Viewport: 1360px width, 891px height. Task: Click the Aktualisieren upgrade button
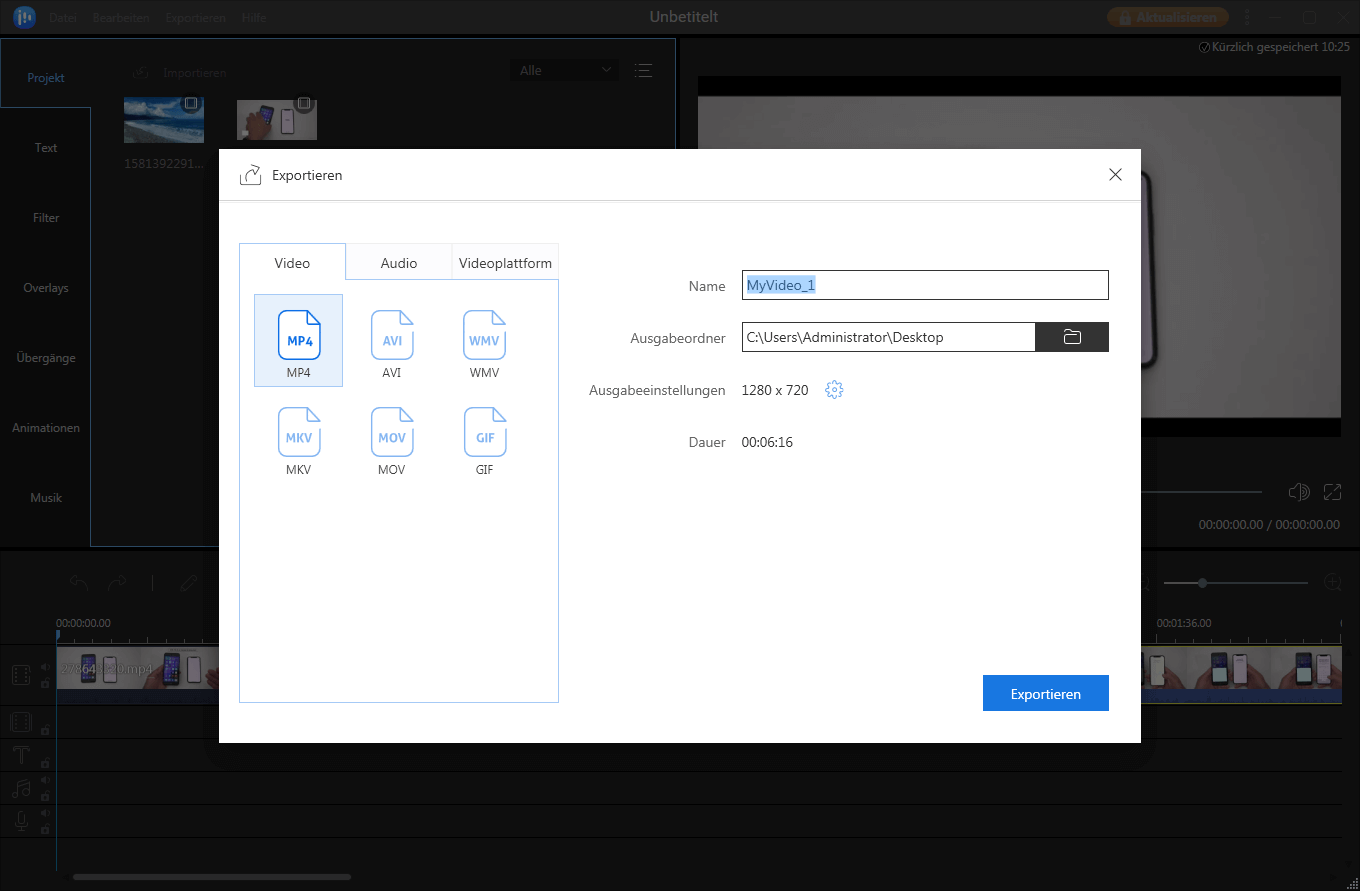point(1167,17)
